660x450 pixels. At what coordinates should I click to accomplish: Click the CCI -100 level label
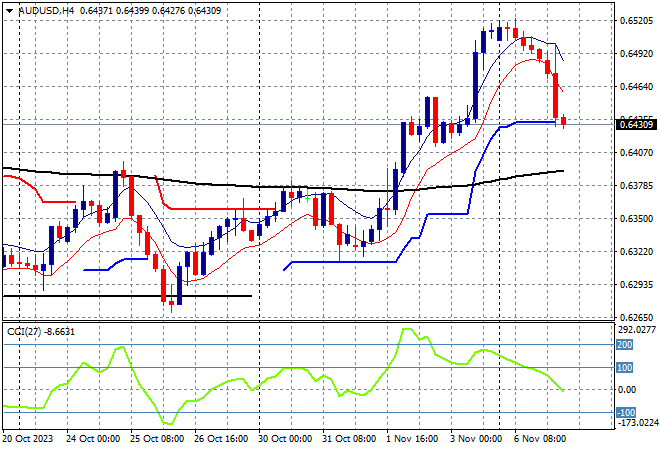pyautogui.click(x=626, y=413)
